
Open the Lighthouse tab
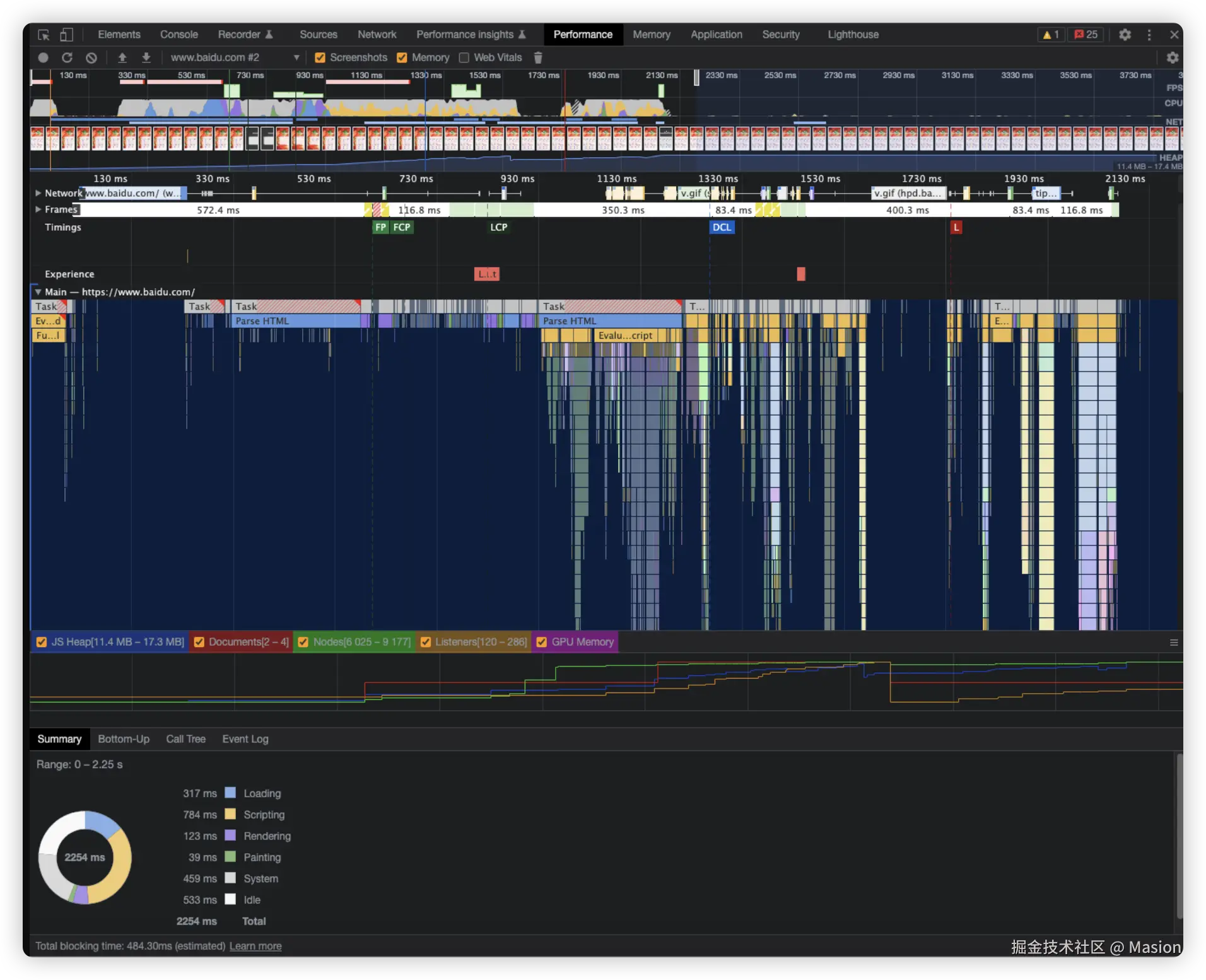(x=853, y=35)
